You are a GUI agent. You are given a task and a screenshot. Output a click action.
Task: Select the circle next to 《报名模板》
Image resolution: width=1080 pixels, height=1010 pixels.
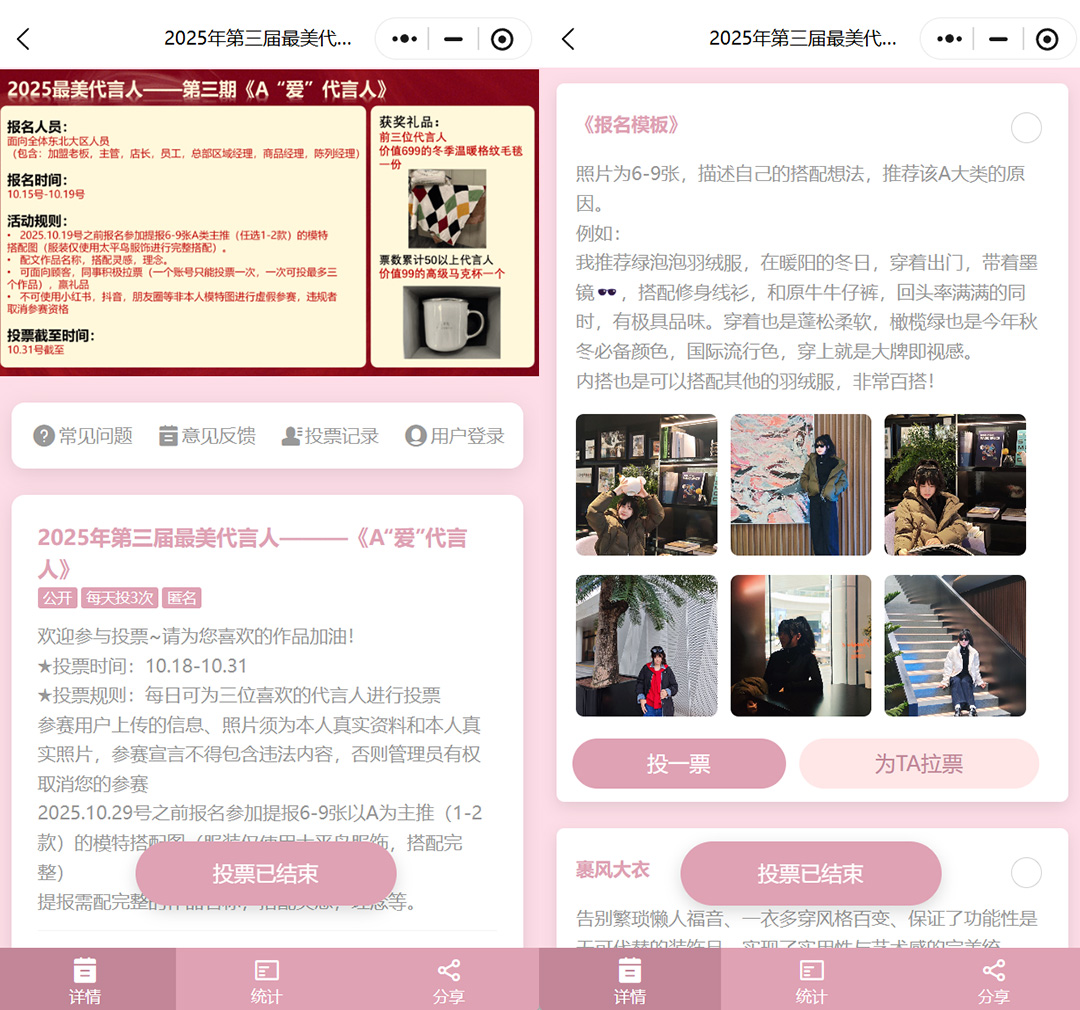click(1026, 128)
